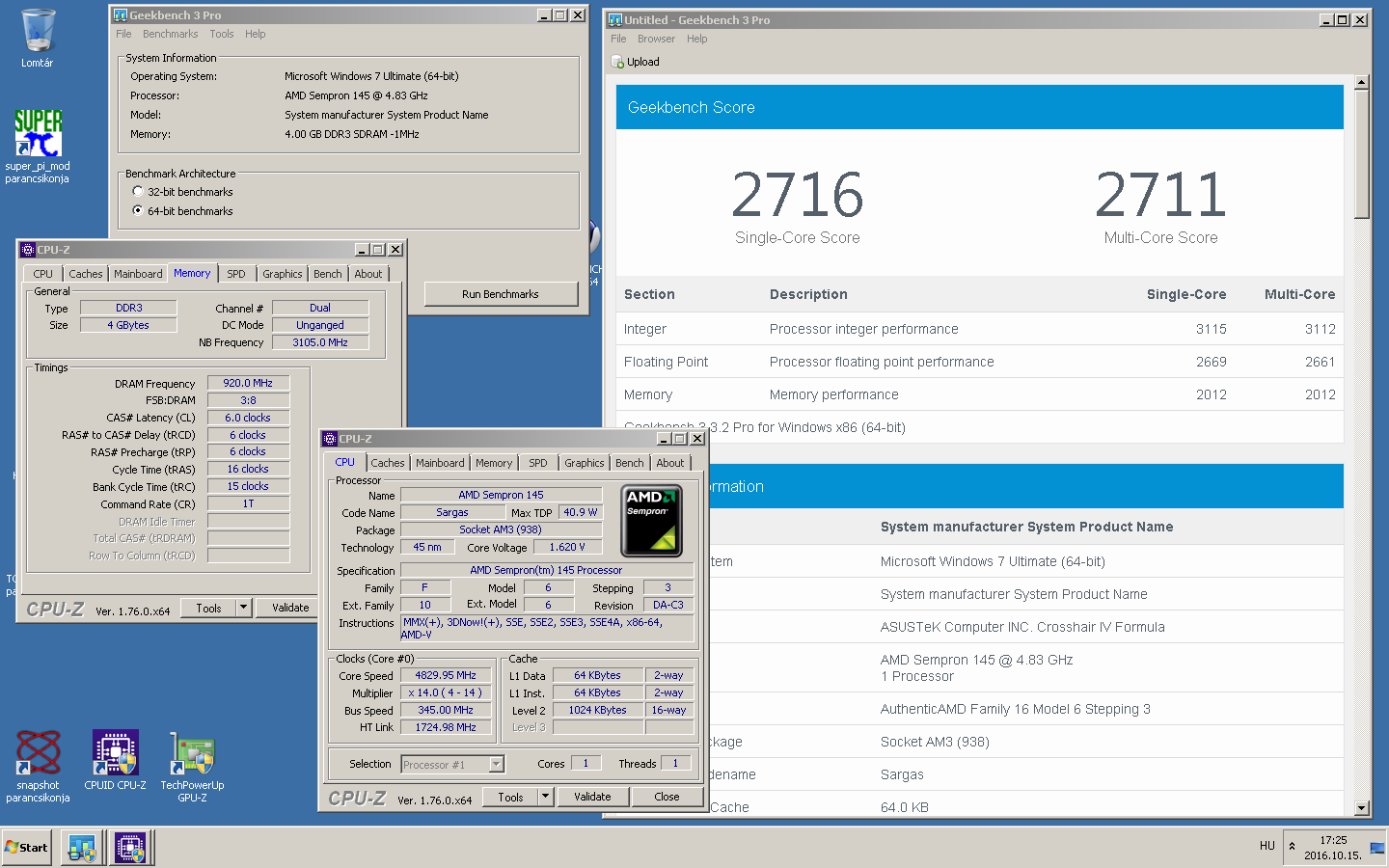The width and height of the screenshot is (1389, 868).
Task: Click the Floating Point row label
Action: pyautogui.click(x=666, y=362)
